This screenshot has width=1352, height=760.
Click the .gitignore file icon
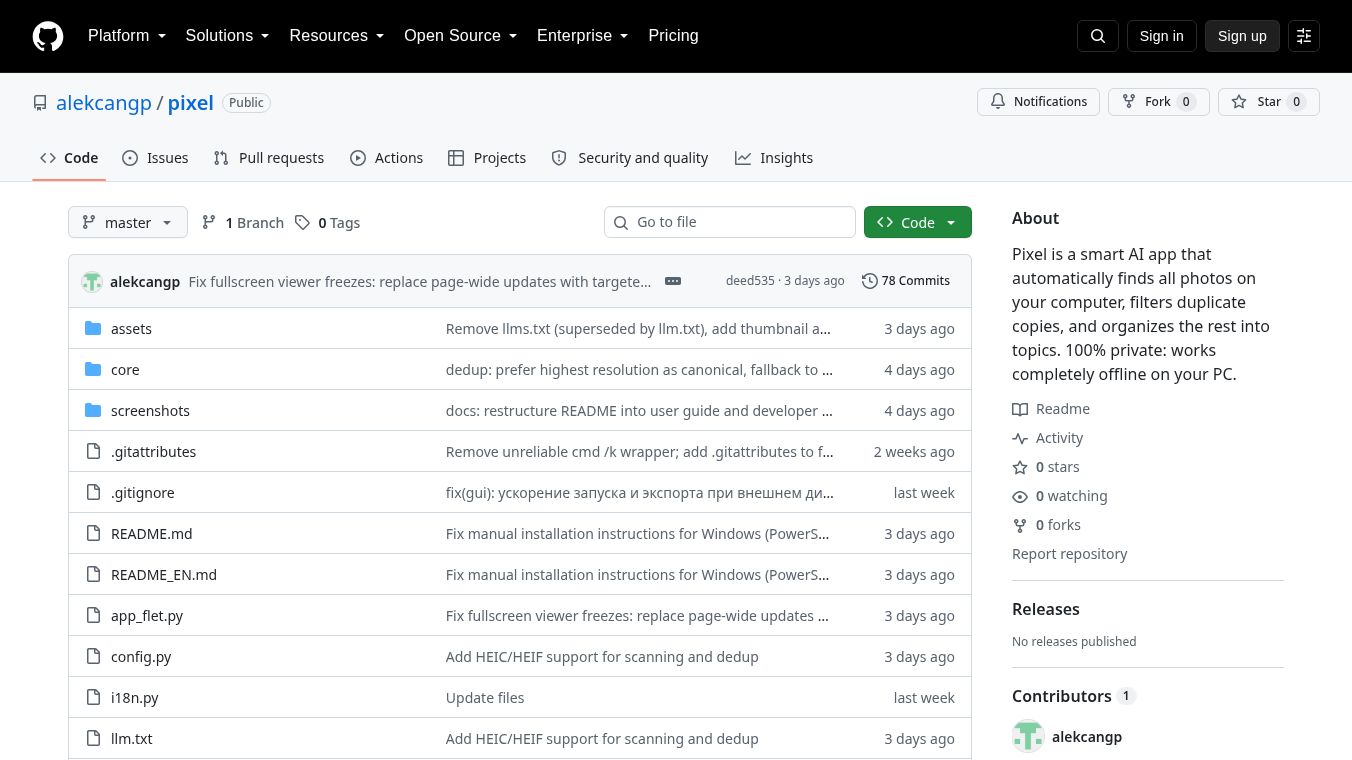coord(93,492)
